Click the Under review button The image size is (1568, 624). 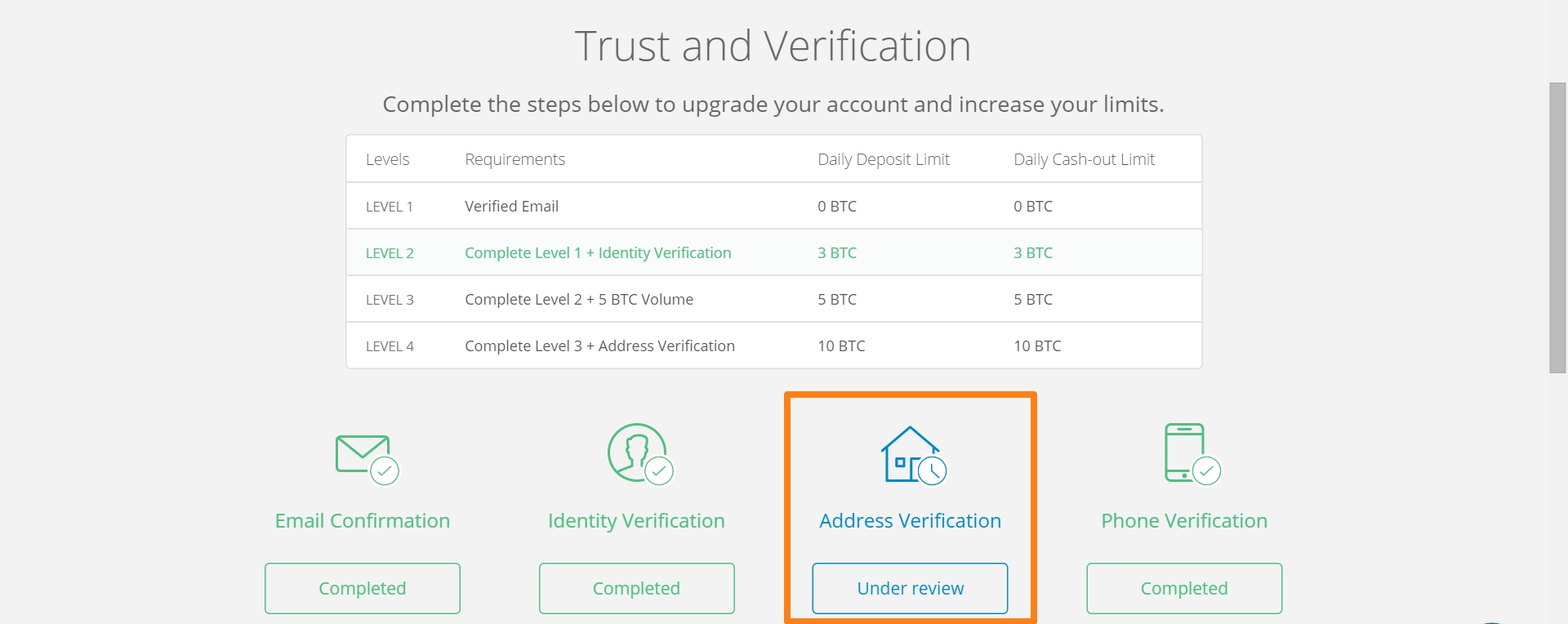(910, 588)
